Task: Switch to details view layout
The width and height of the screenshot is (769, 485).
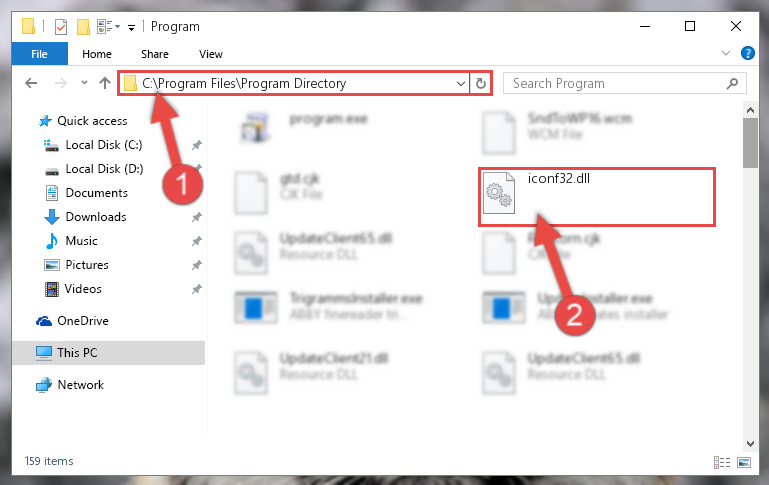Action: tap(721, 462)
